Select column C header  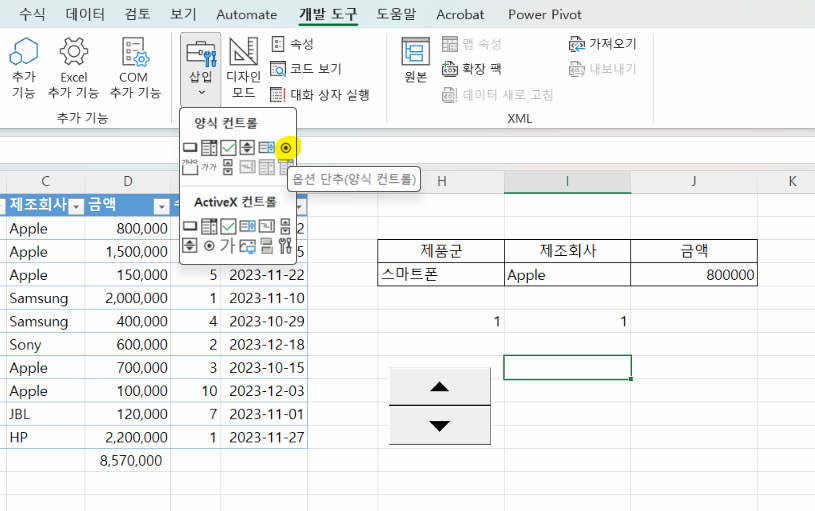[45, 181]
